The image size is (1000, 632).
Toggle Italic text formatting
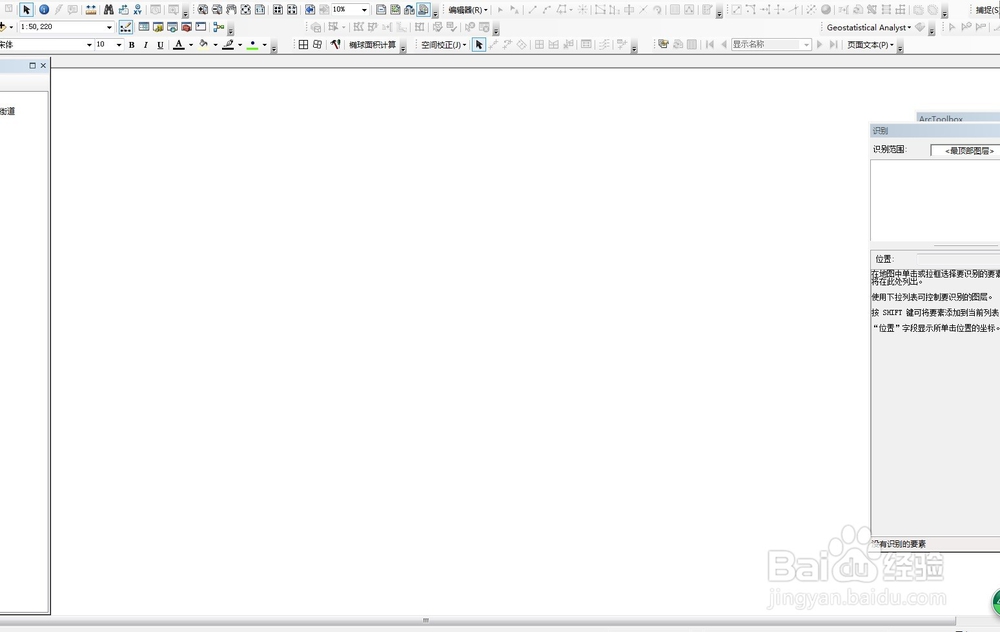(x=145, y=45)
